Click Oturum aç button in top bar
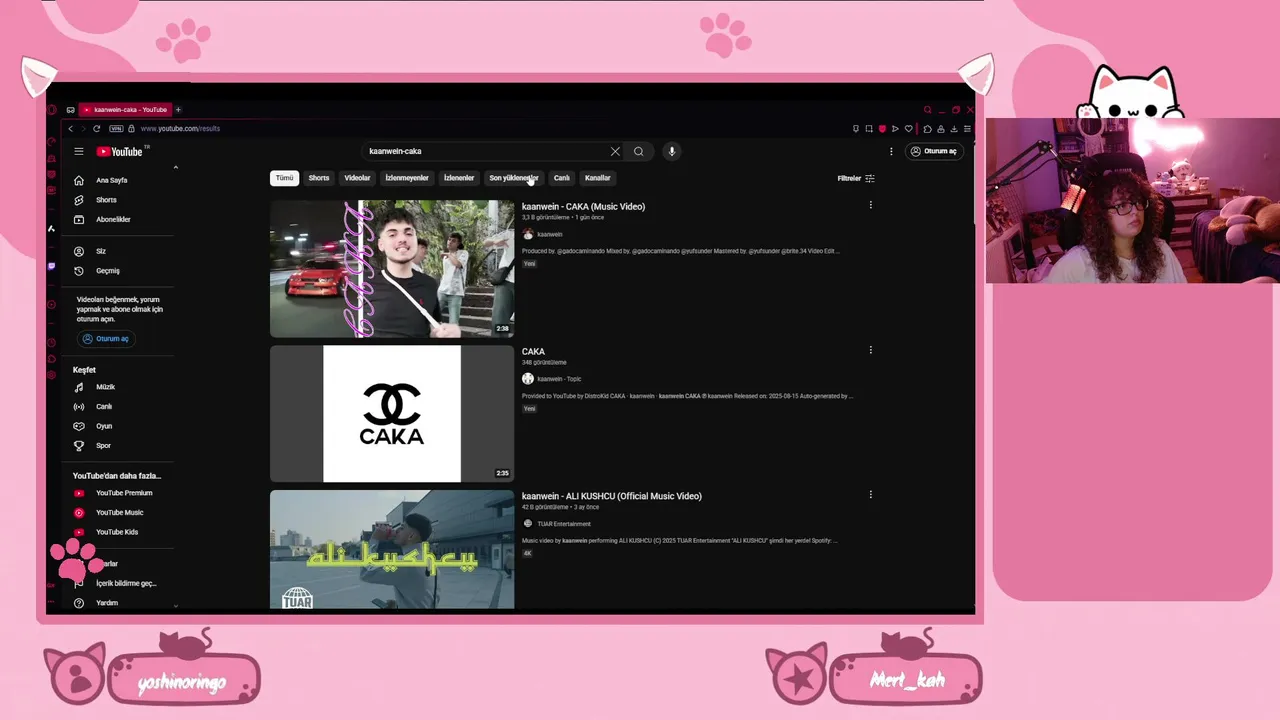Image resolution: width=1280 pixels, height=720 pixels. [933, 152]
